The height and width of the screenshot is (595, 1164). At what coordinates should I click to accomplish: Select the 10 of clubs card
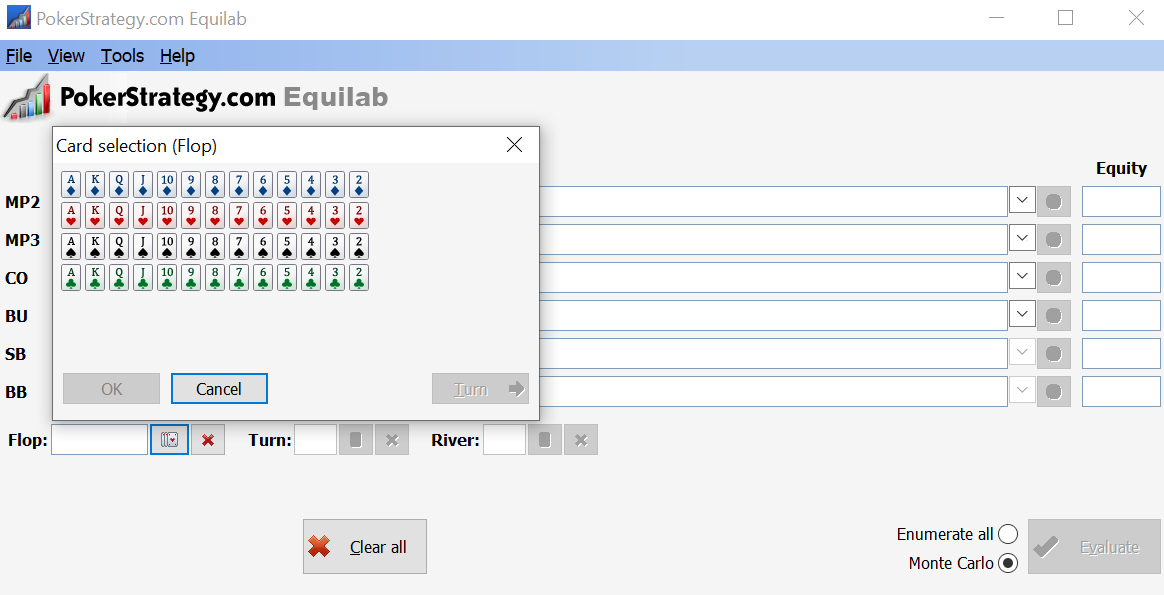coord(167,277)
